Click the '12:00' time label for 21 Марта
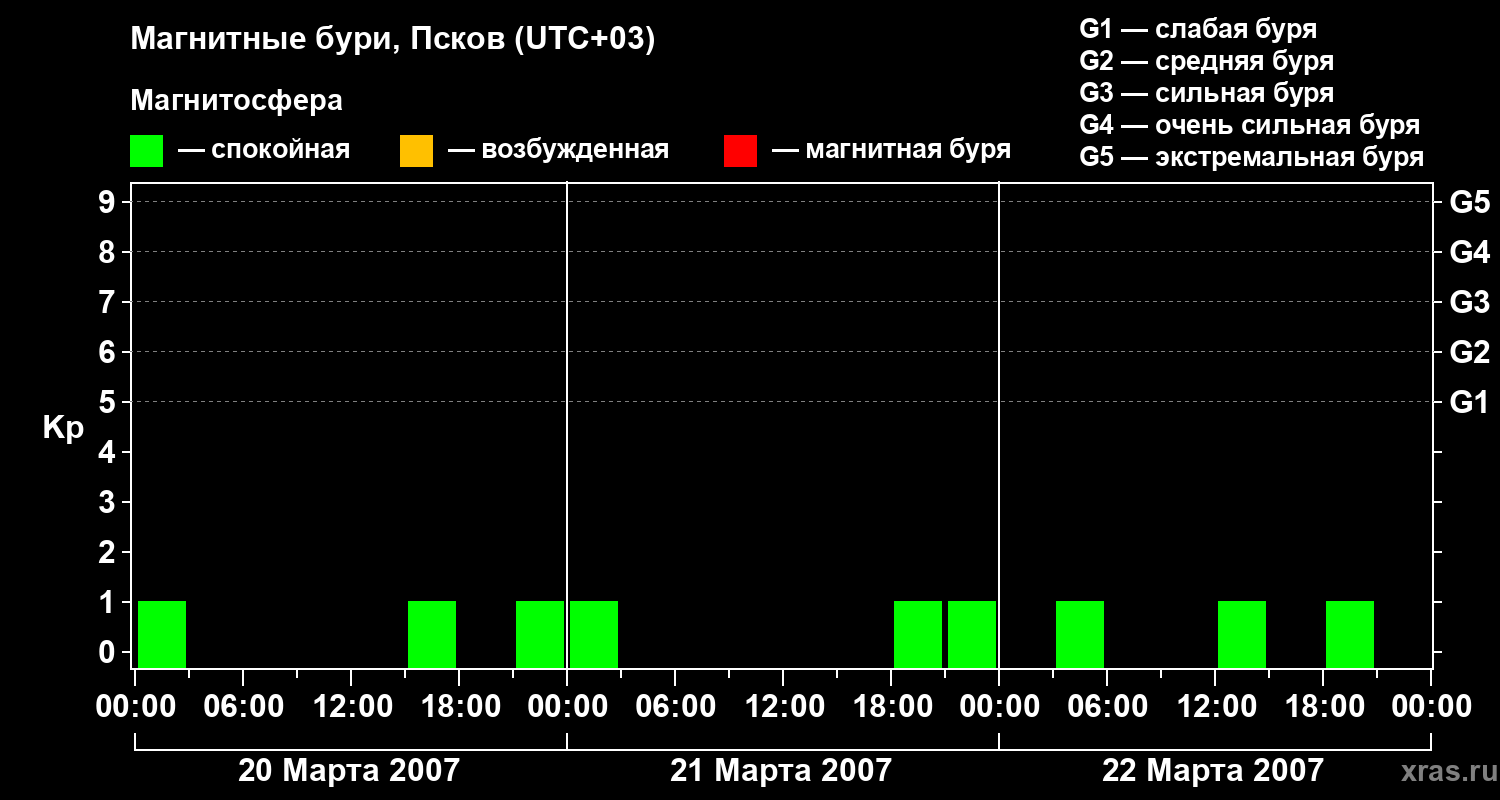The width and height of the screenshot is (1500, 800). pyautogui.click(x=783, y=707)
